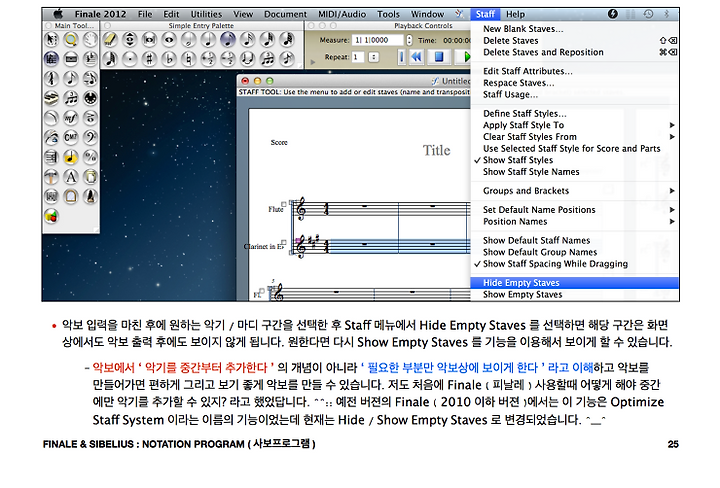This screenshot has width=720, height=488.
Task: Choose Define Staff Styles...
Action: 575,113
